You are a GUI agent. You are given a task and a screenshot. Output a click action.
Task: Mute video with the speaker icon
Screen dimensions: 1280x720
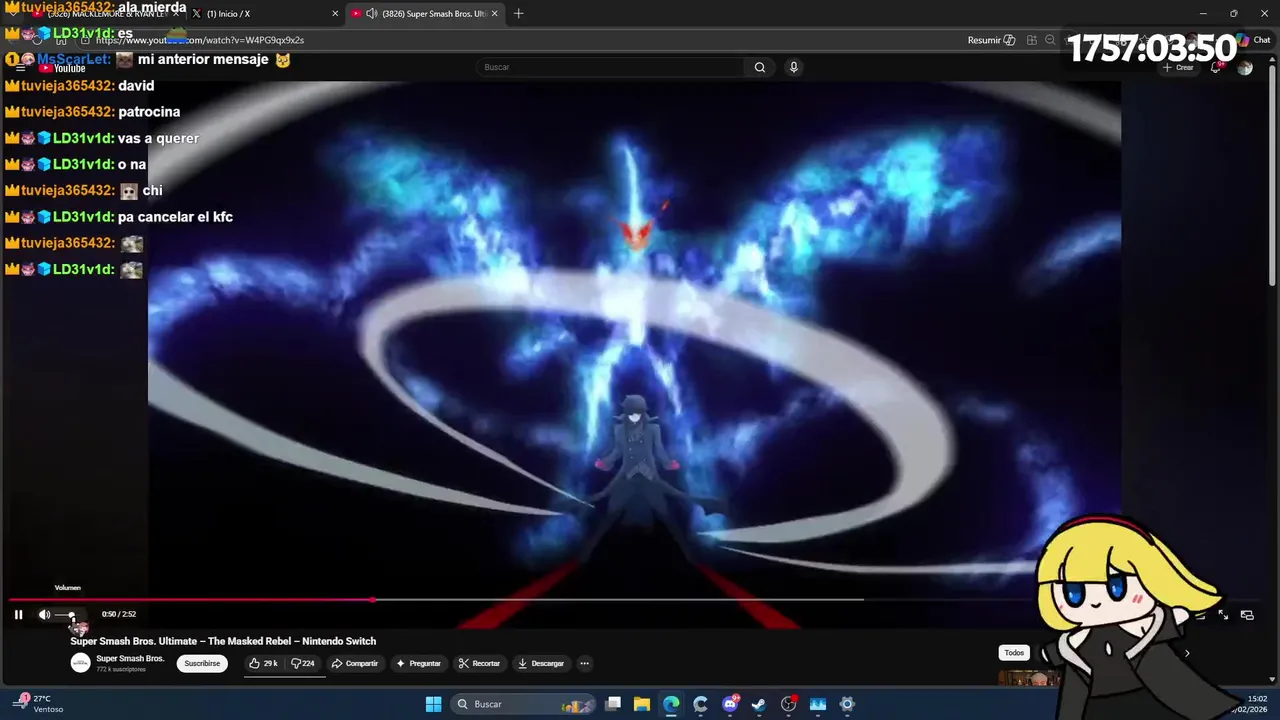[44, 615]
